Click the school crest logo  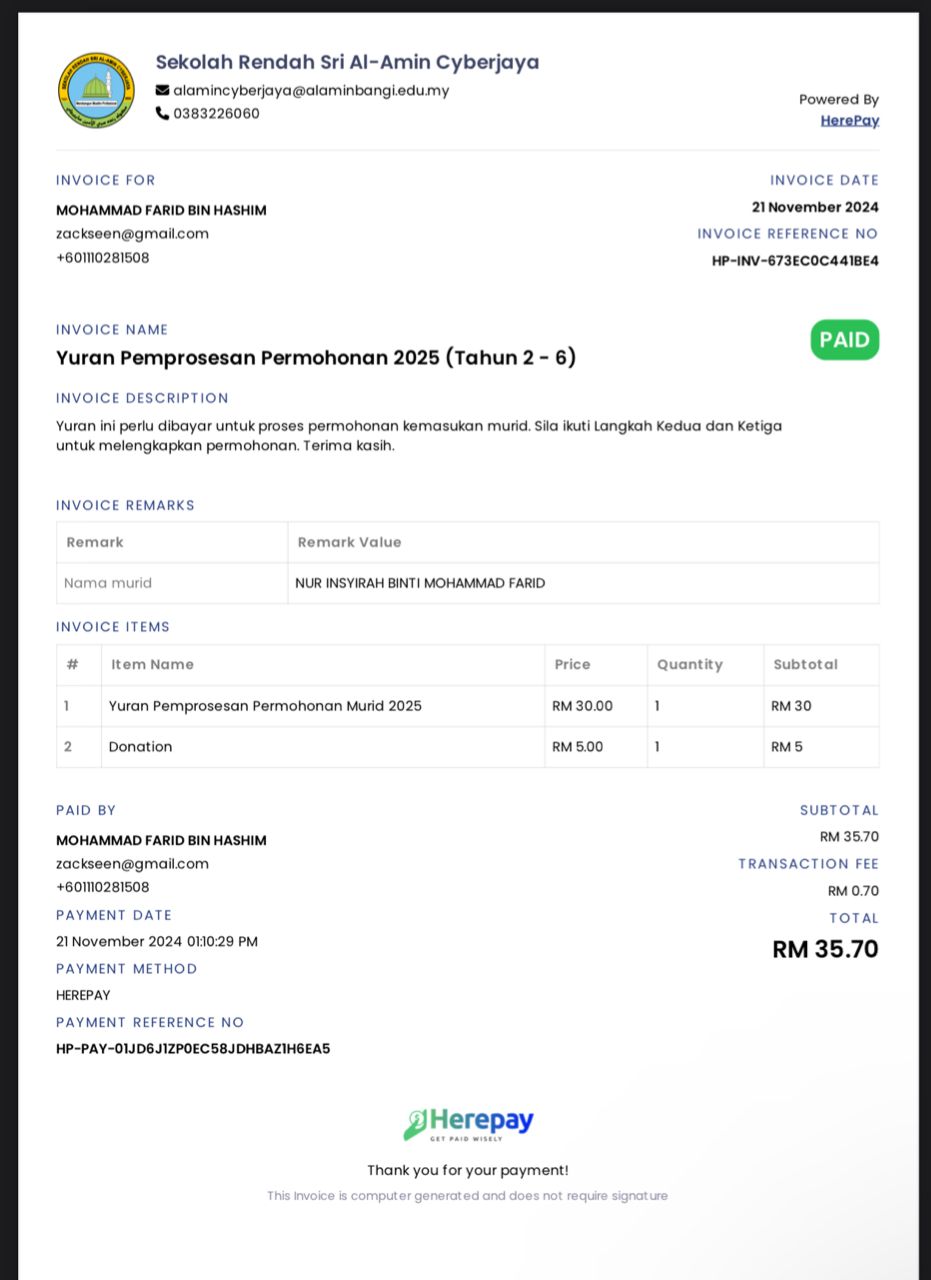coord(96,89)
